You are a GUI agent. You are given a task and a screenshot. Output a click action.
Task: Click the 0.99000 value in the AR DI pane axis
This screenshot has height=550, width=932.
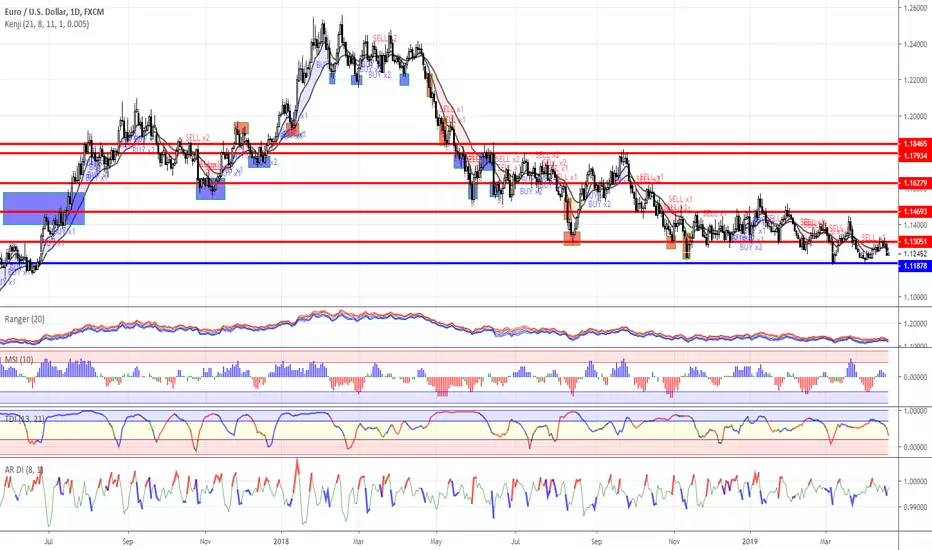[x=915, y=507]
